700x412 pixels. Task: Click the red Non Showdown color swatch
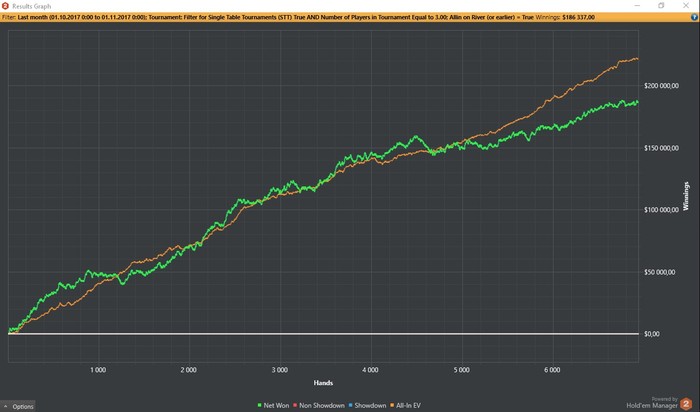(x=295, y=405)
